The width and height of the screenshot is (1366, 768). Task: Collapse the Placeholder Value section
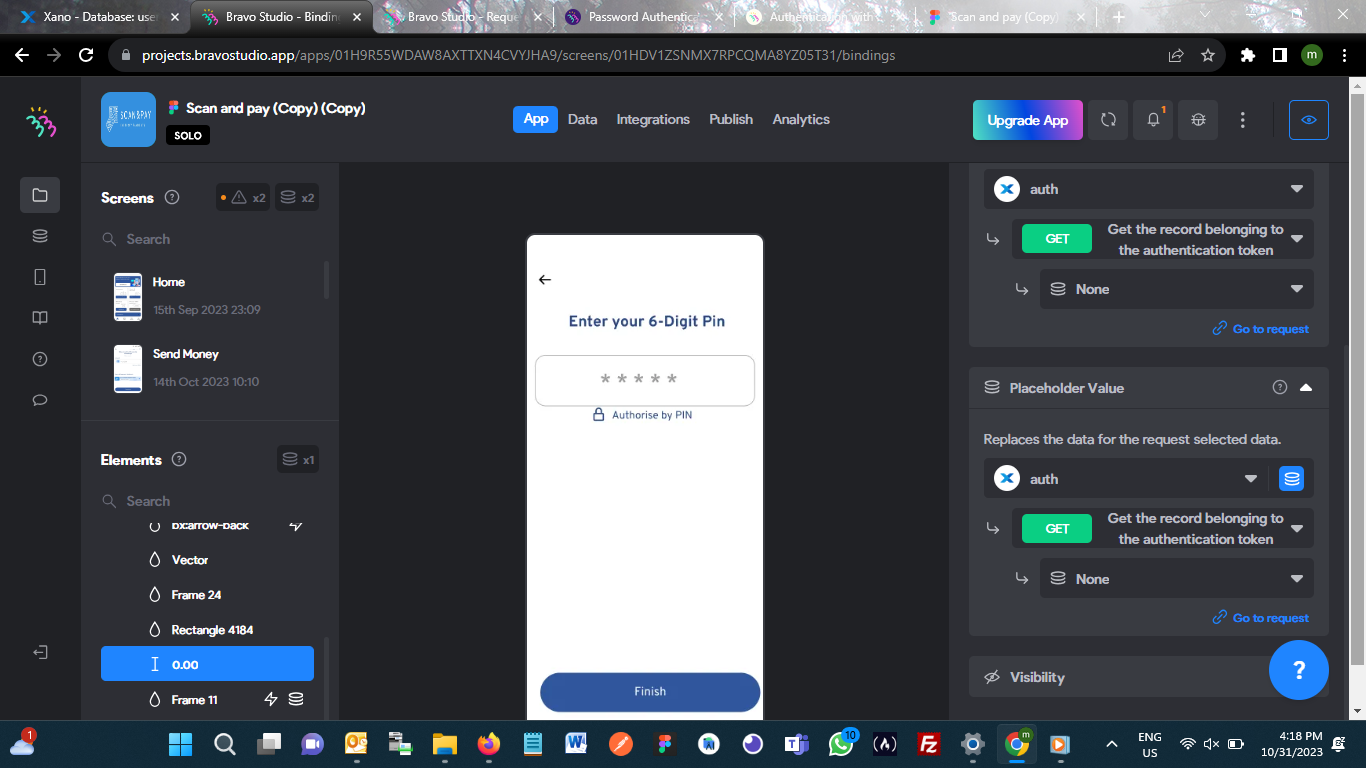tap(1306, 388)
